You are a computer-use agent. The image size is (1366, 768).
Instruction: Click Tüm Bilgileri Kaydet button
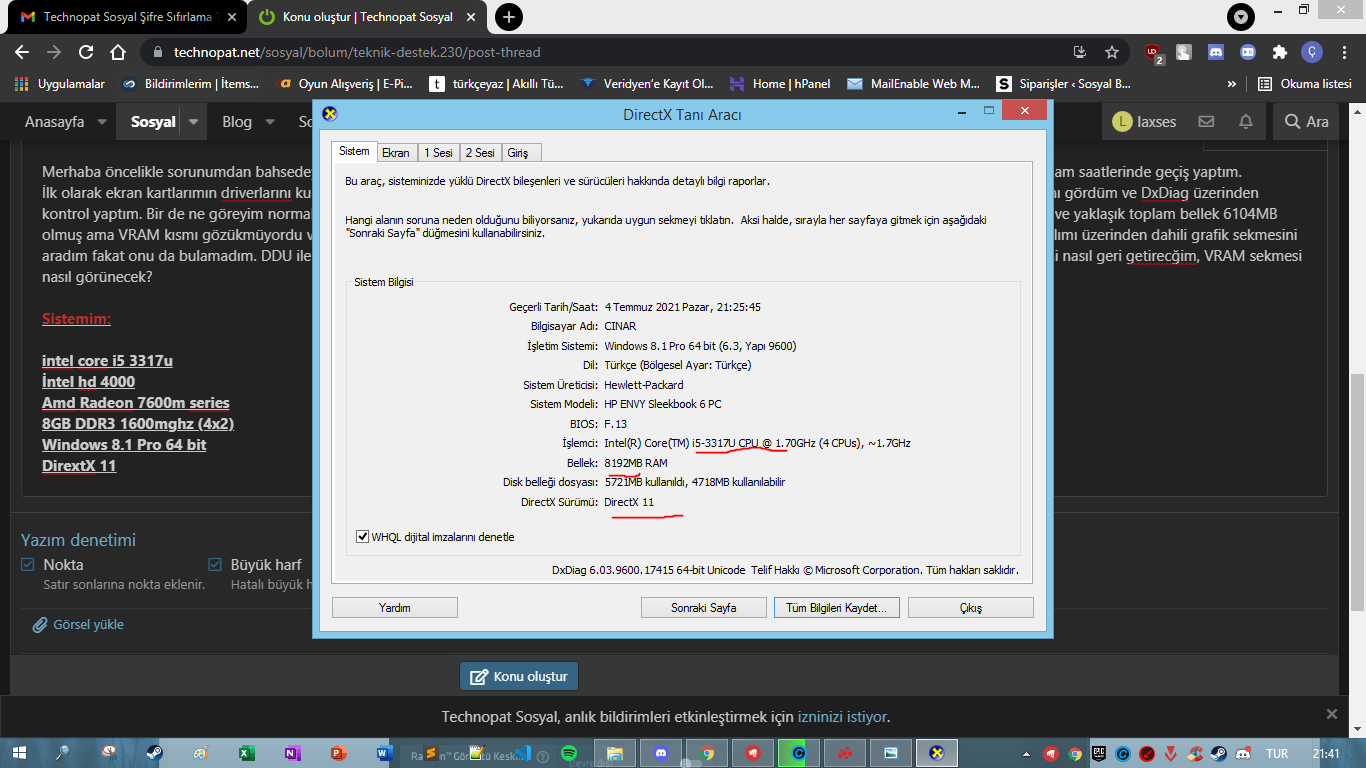point(837,608)
